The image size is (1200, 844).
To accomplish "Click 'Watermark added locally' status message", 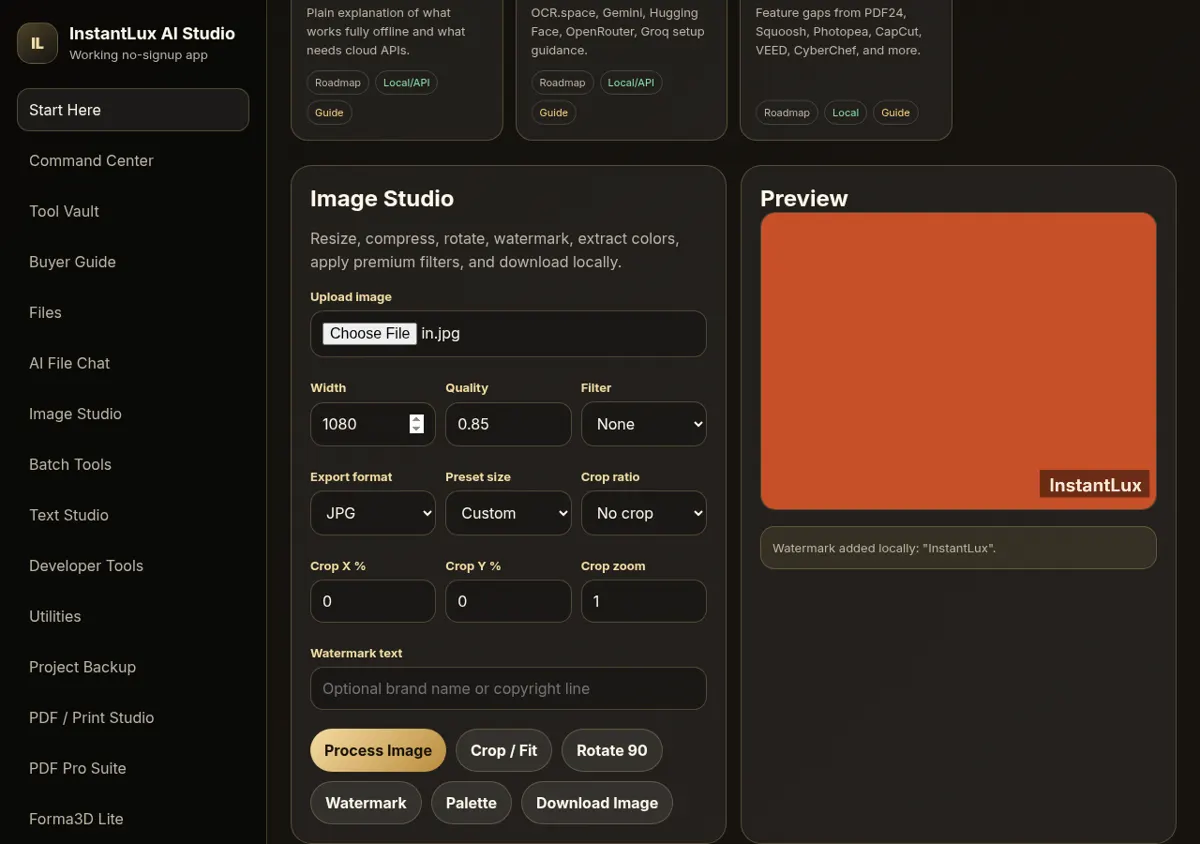I will (958, 548).
